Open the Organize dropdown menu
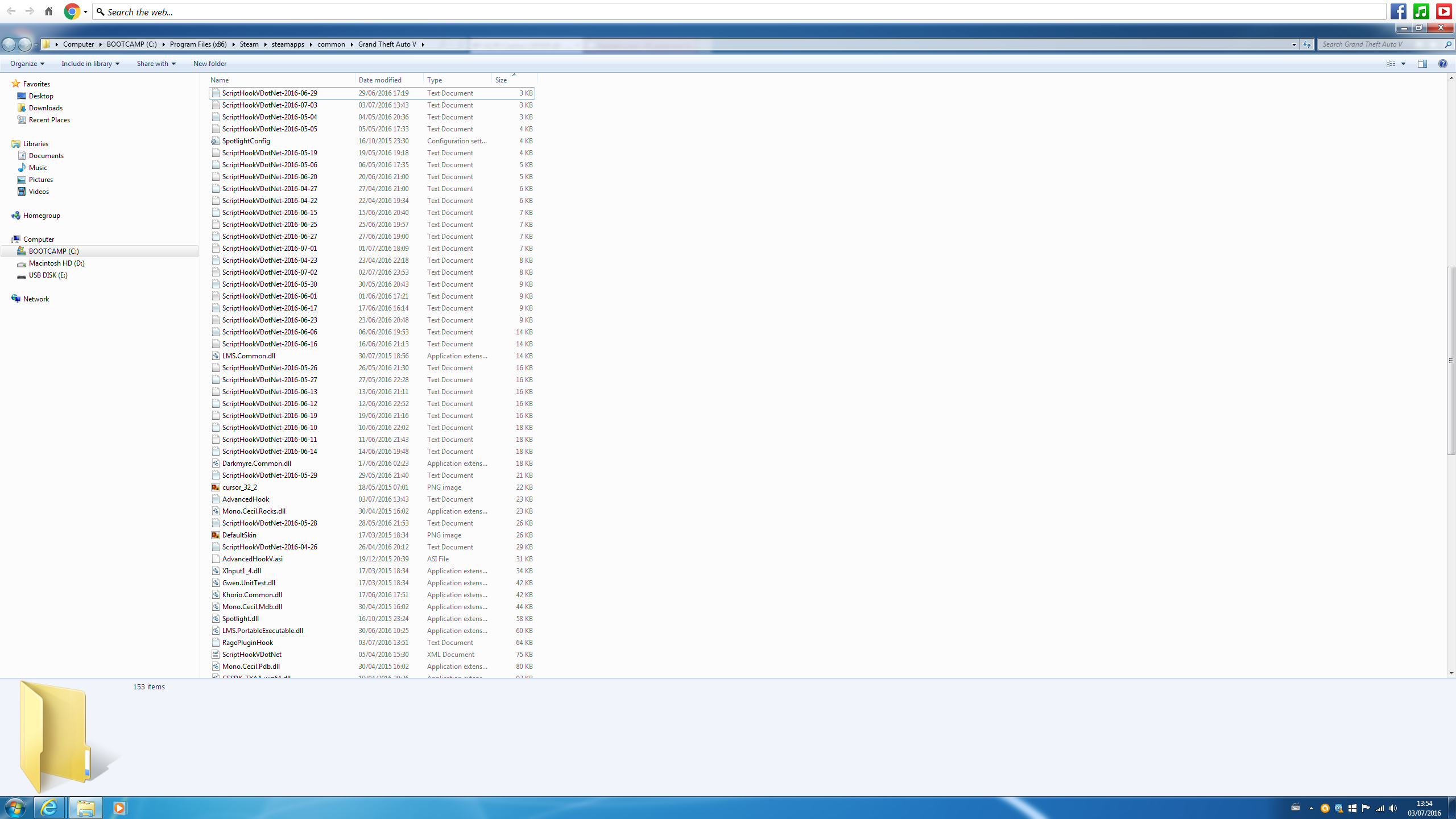The height and width of the screenshot is (819, 1456). (27, 64)
